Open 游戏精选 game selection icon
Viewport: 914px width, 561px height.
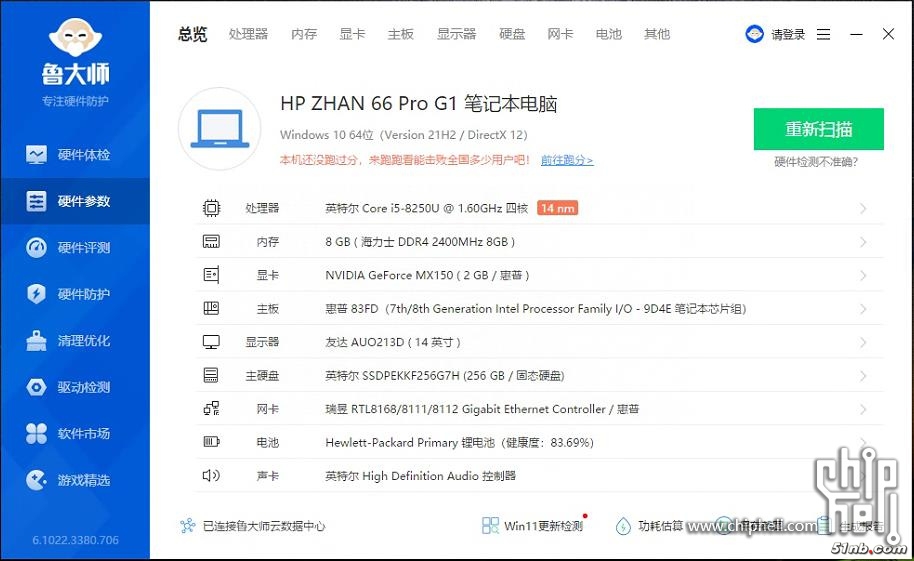[37, 480]
